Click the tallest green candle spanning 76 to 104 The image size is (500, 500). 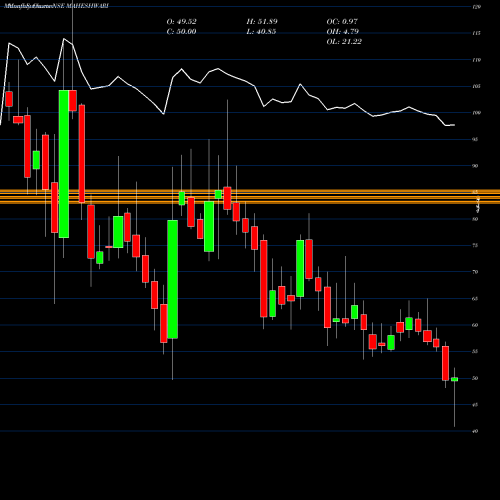(64, 164)
